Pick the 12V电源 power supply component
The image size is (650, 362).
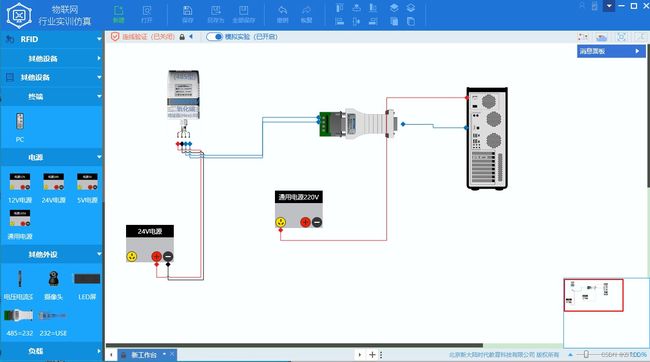pos(20,188)
